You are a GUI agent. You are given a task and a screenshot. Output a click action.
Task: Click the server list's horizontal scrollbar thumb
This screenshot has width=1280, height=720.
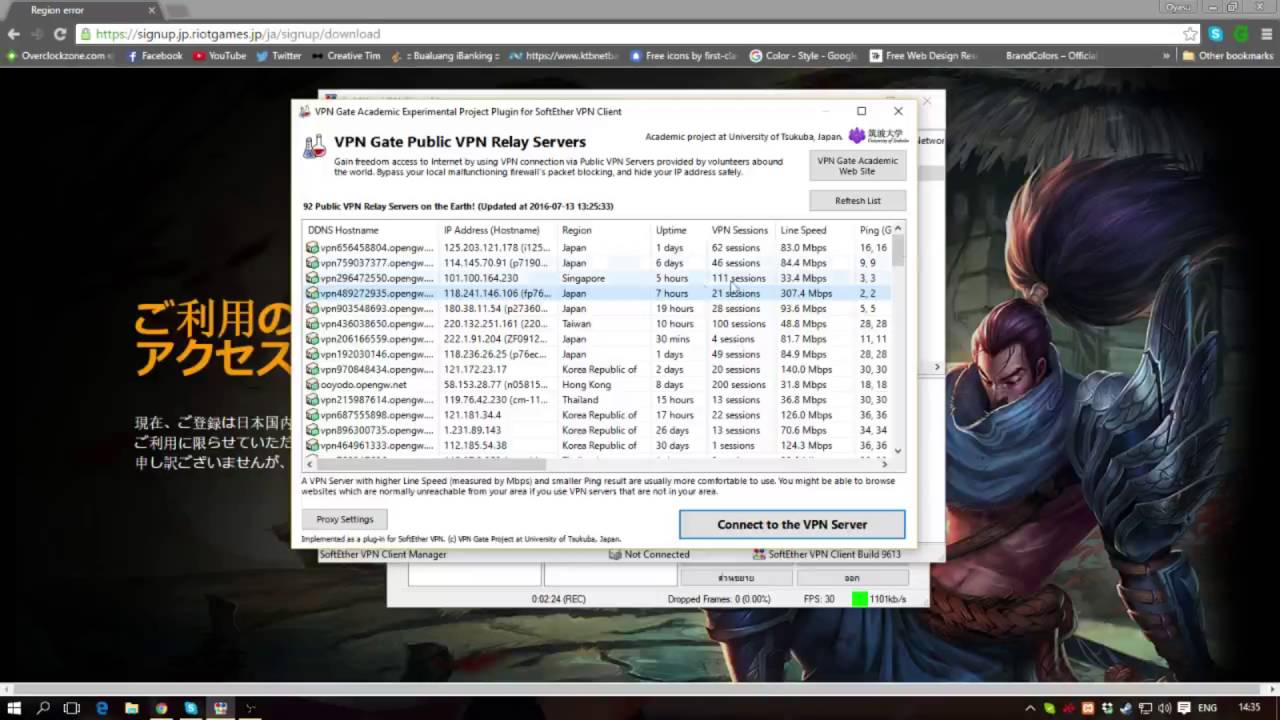point(430,464)
